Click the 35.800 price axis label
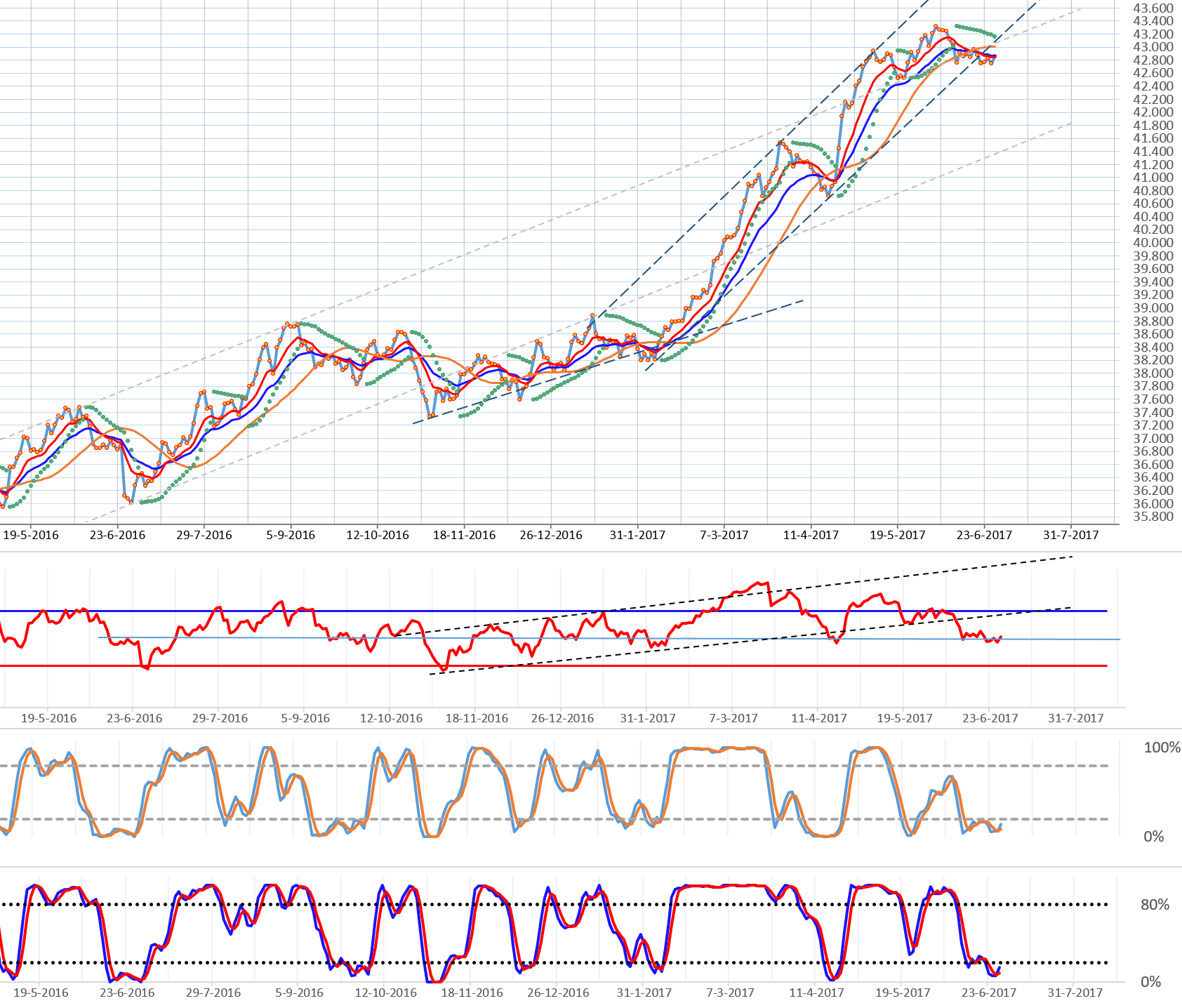 1153,517
